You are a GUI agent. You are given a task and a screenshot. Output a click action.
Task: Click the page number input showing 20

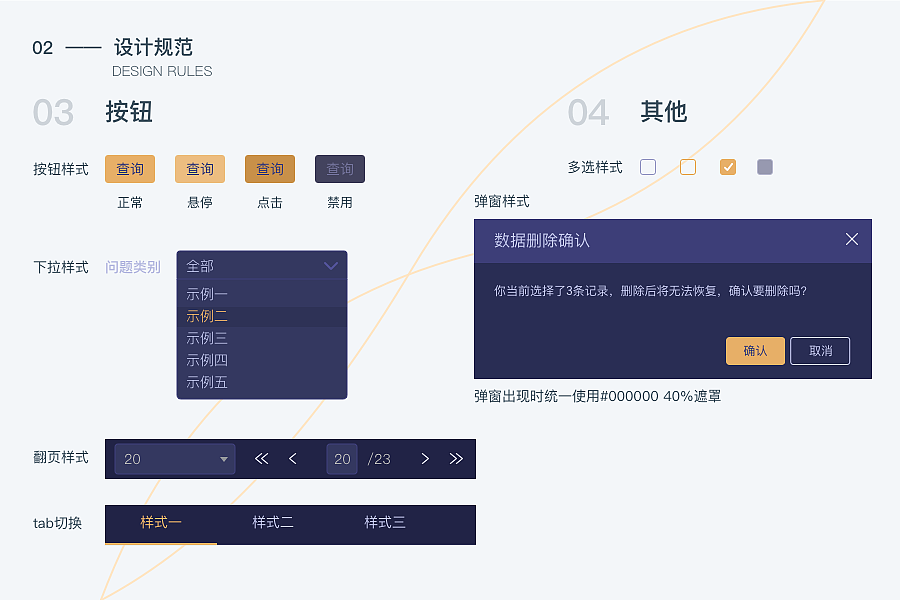(342, 458)
